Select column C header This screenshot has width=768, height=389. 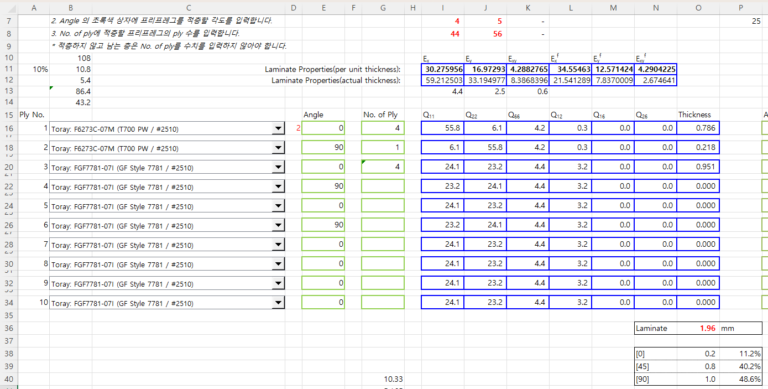(189, 7)
